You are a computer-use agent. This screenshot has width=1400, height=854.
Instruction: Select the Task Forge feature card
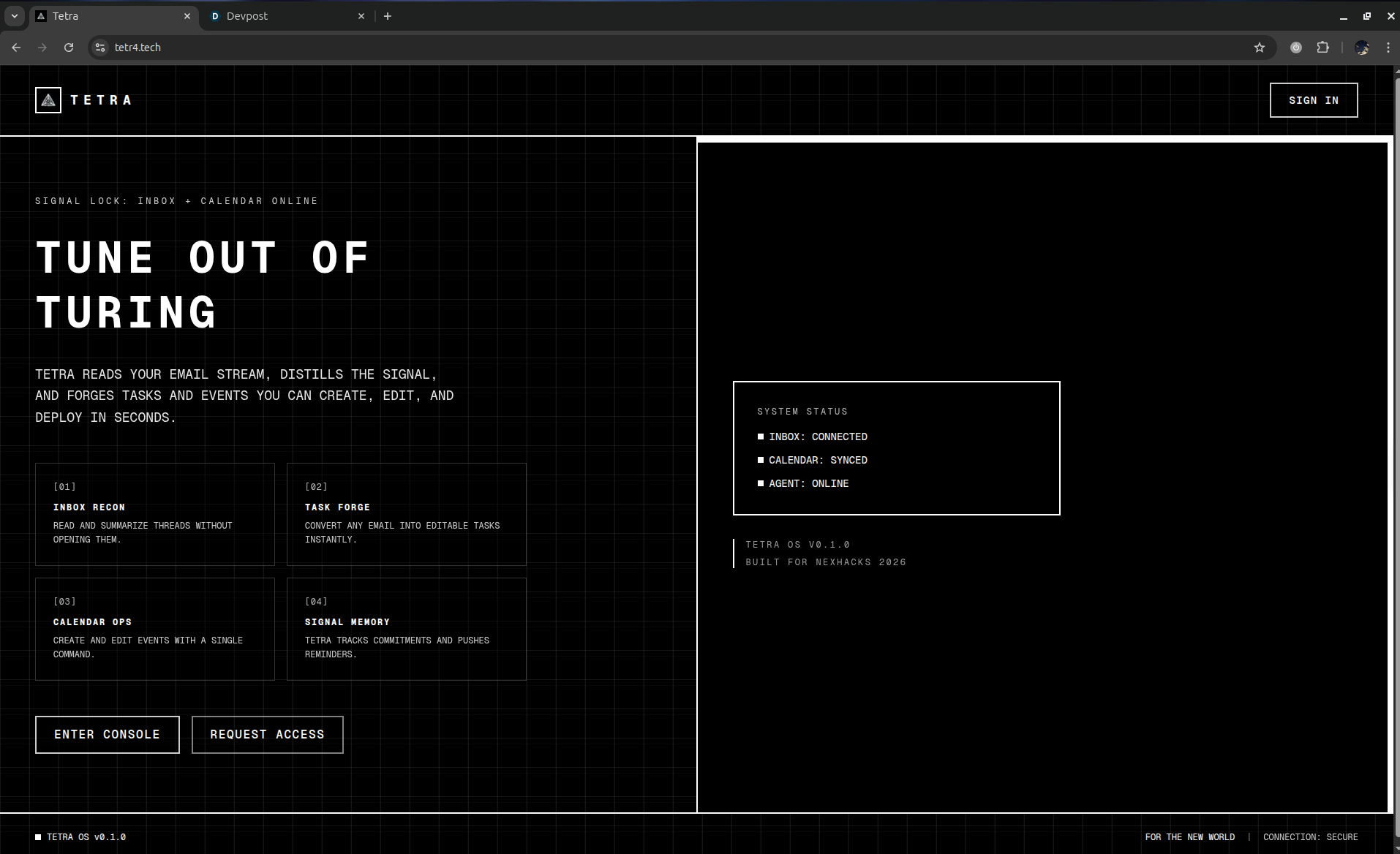point(407,514)
